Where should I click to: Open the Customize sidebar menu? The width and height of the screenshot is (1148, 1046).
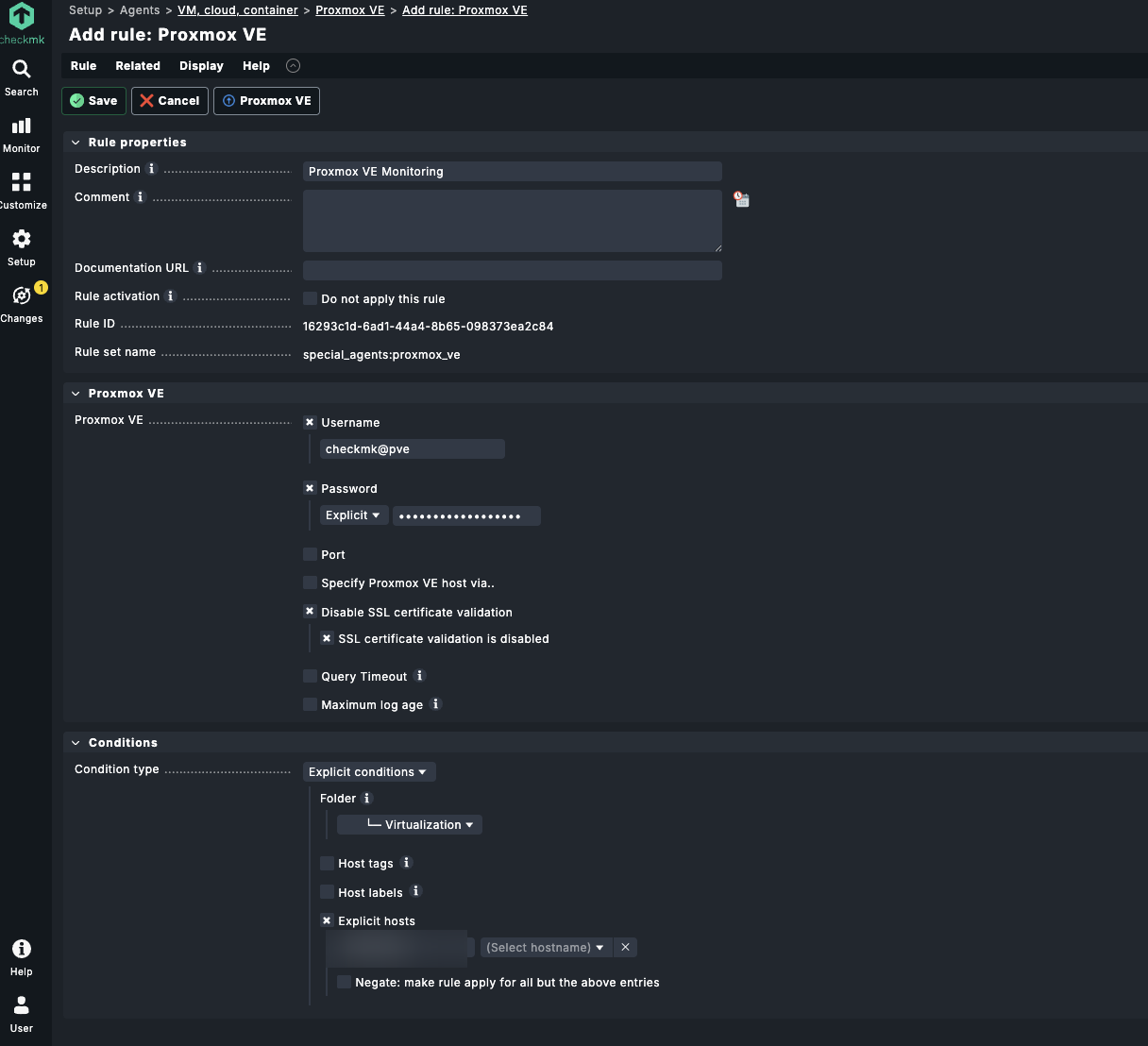point(22,191)
